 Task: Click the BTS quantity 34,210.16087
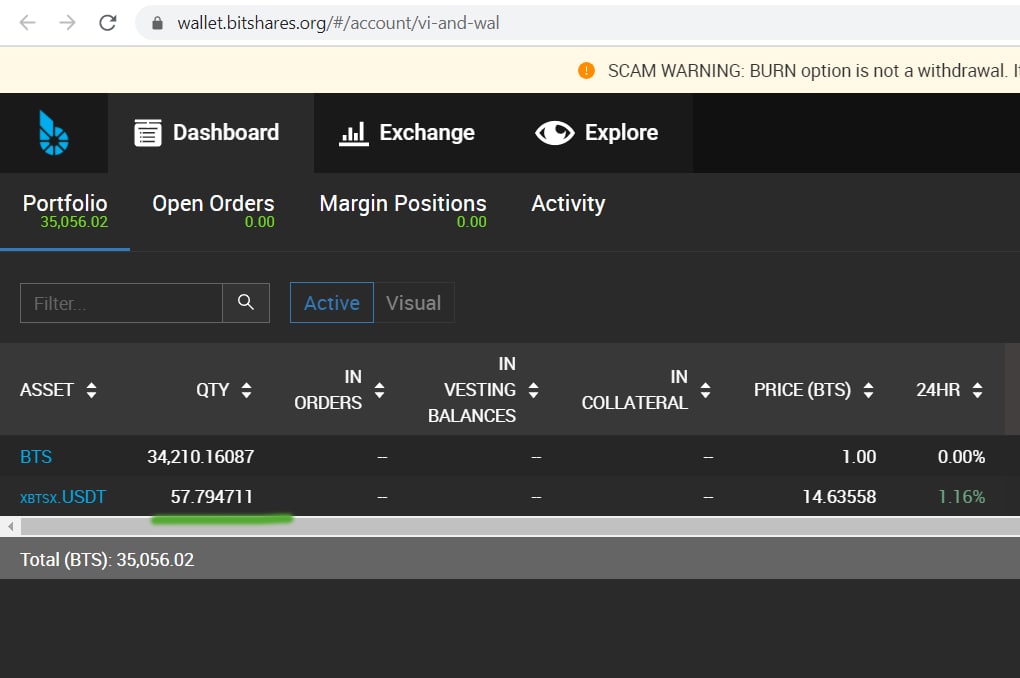click(x=200, y=457)
